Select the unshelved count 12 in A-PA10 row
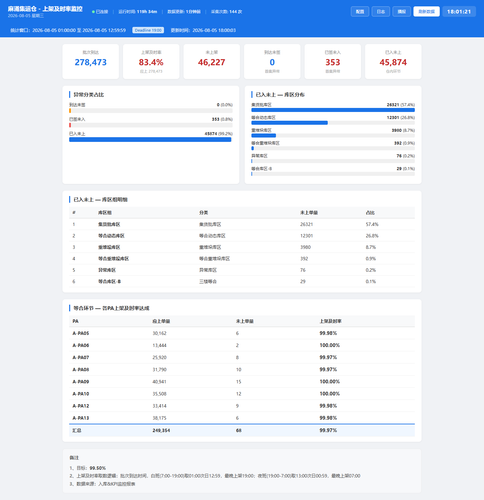The height and width of the screenshot is (500, 484). [x=239, y=394]
